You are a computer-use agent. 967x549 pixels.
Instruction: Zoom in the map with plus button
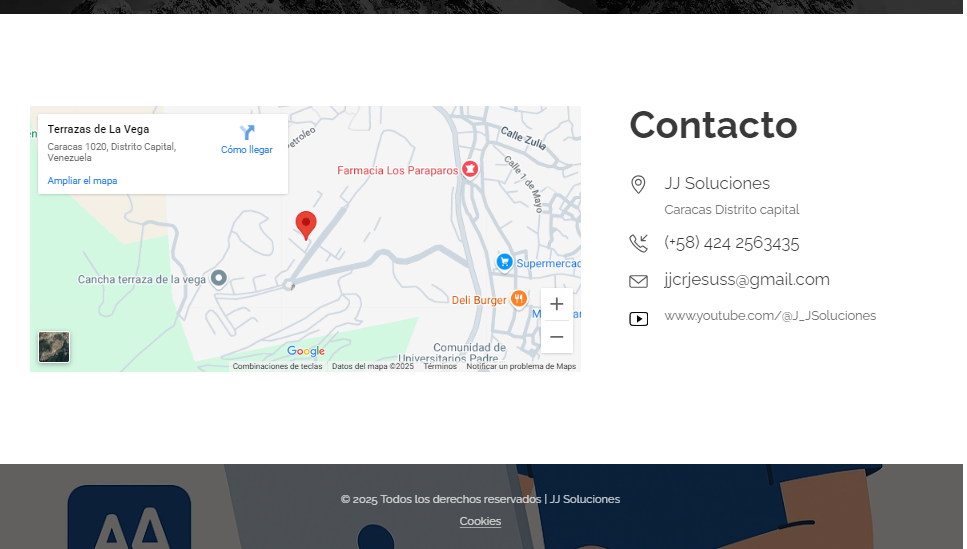pos(557,304)
